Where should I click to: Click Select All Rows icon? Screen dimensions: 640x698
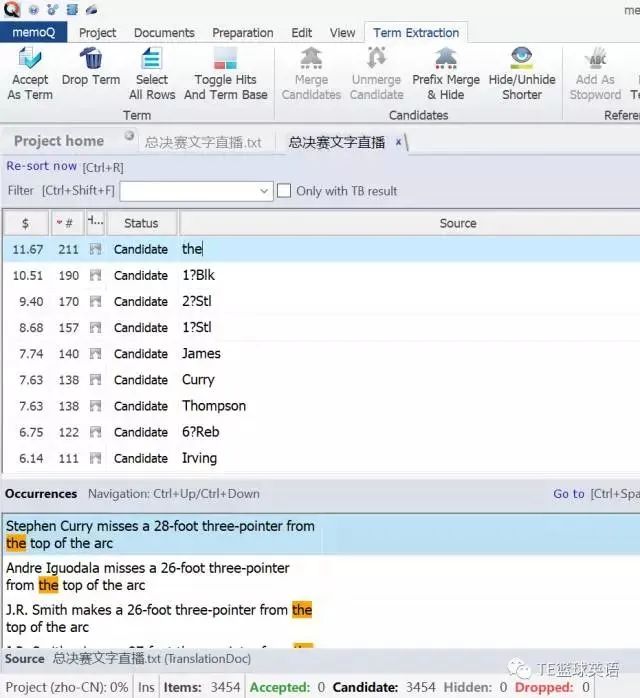pos(152,58)
